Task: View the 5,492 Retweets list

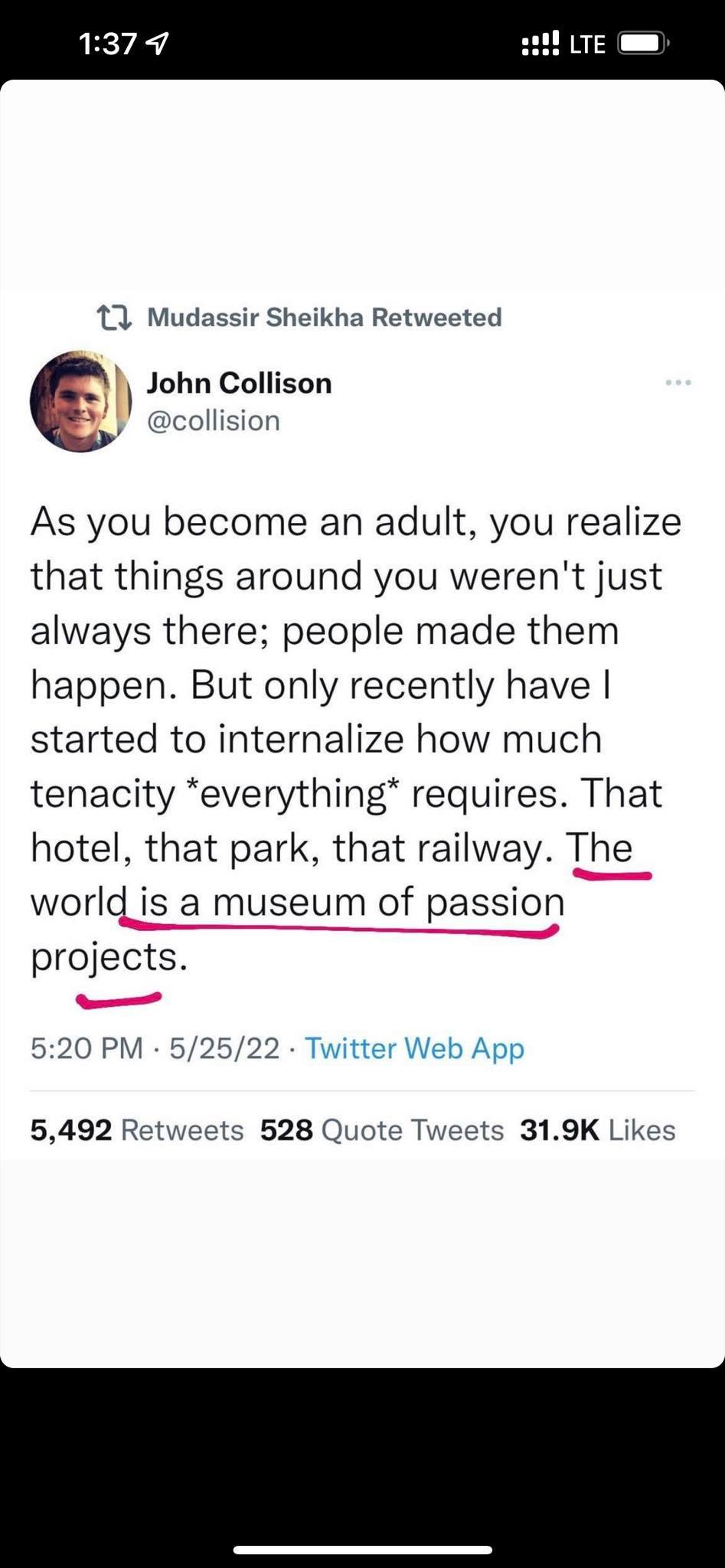Action: [x=137, y=1130]
